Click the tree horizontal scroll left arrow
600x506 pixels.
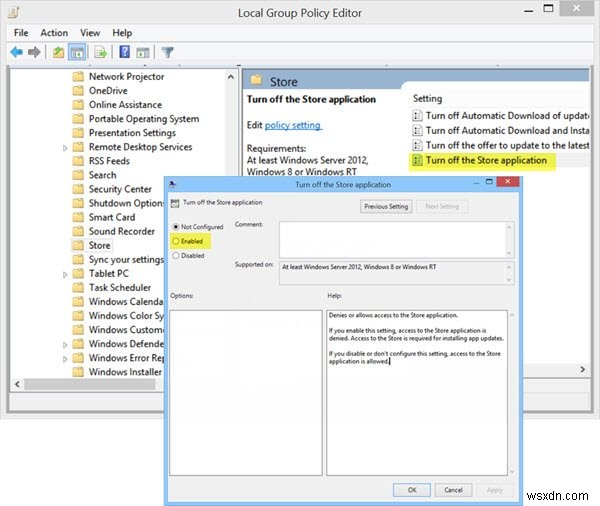click(17, 384)
